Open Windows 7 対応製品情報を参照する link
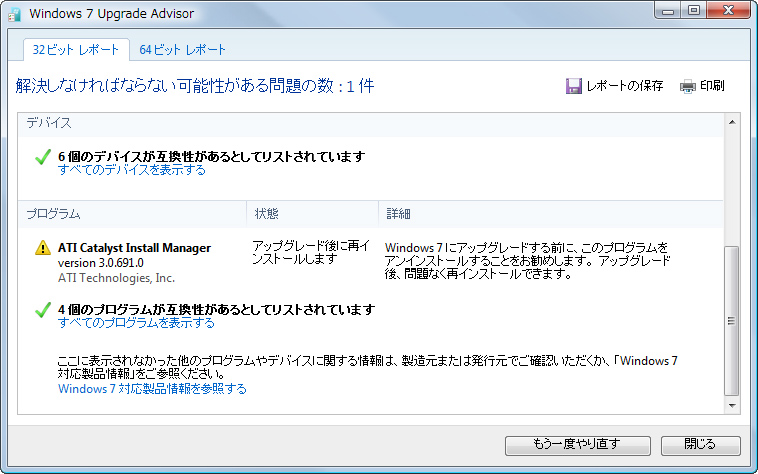758x474 pixels. (152, 389)
